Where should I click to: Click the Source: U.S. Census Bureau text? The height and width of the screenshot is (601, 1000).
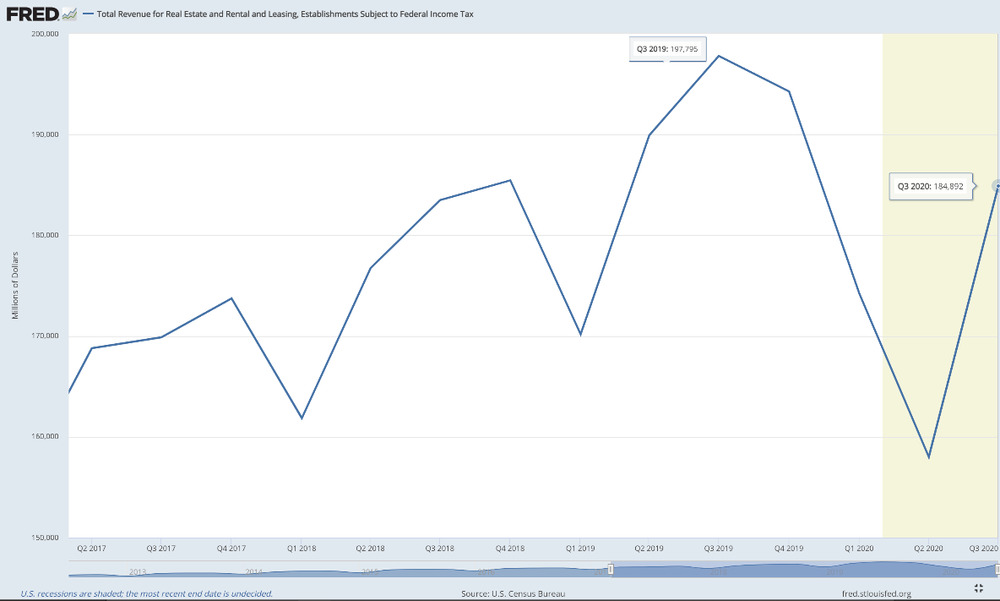[508, 594]
